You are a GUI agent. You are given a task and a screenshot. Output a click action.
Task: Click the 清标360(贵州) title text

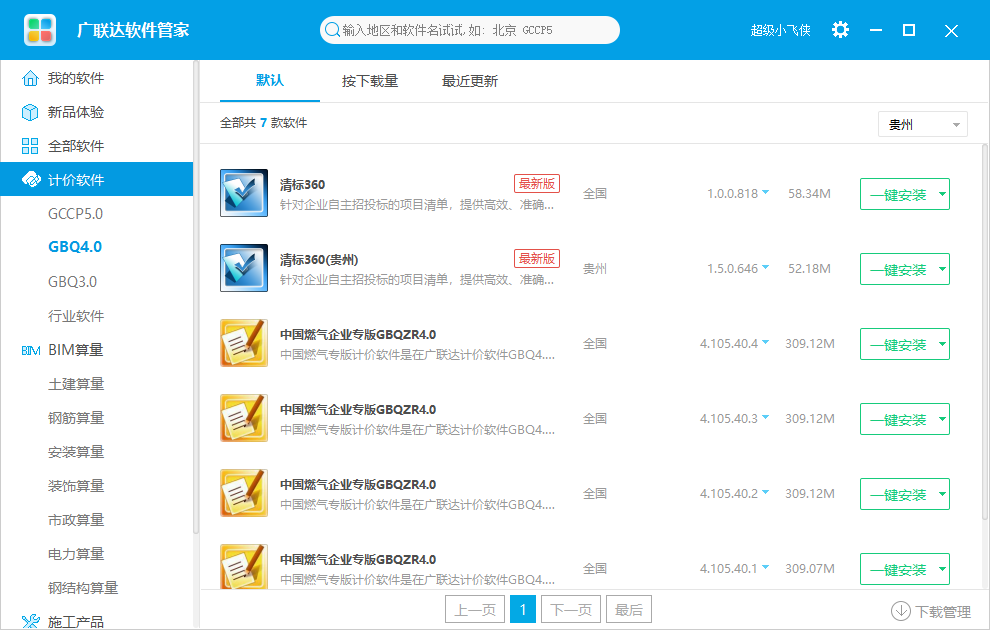point(319,260)
